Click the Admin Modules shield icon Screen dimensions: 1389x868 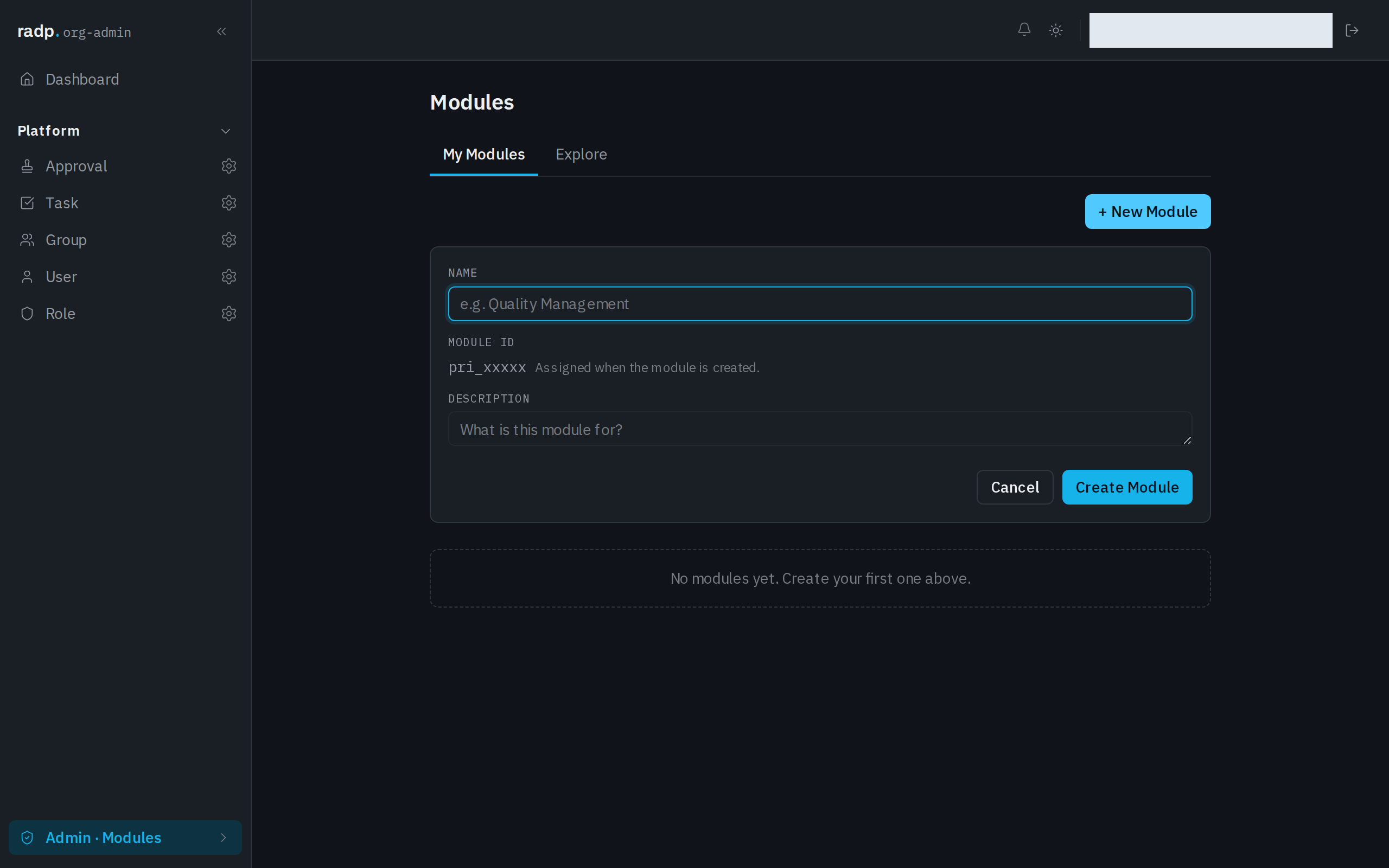pos(27,838)
